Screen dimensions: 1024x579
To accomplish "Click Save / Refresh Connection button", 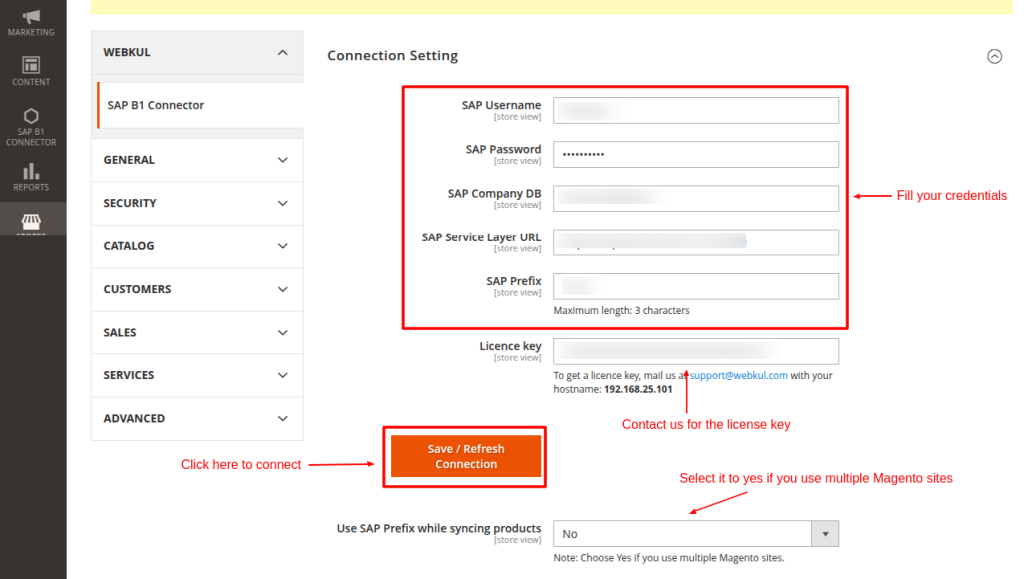I will pyautogui.click(x=465, y=456).
